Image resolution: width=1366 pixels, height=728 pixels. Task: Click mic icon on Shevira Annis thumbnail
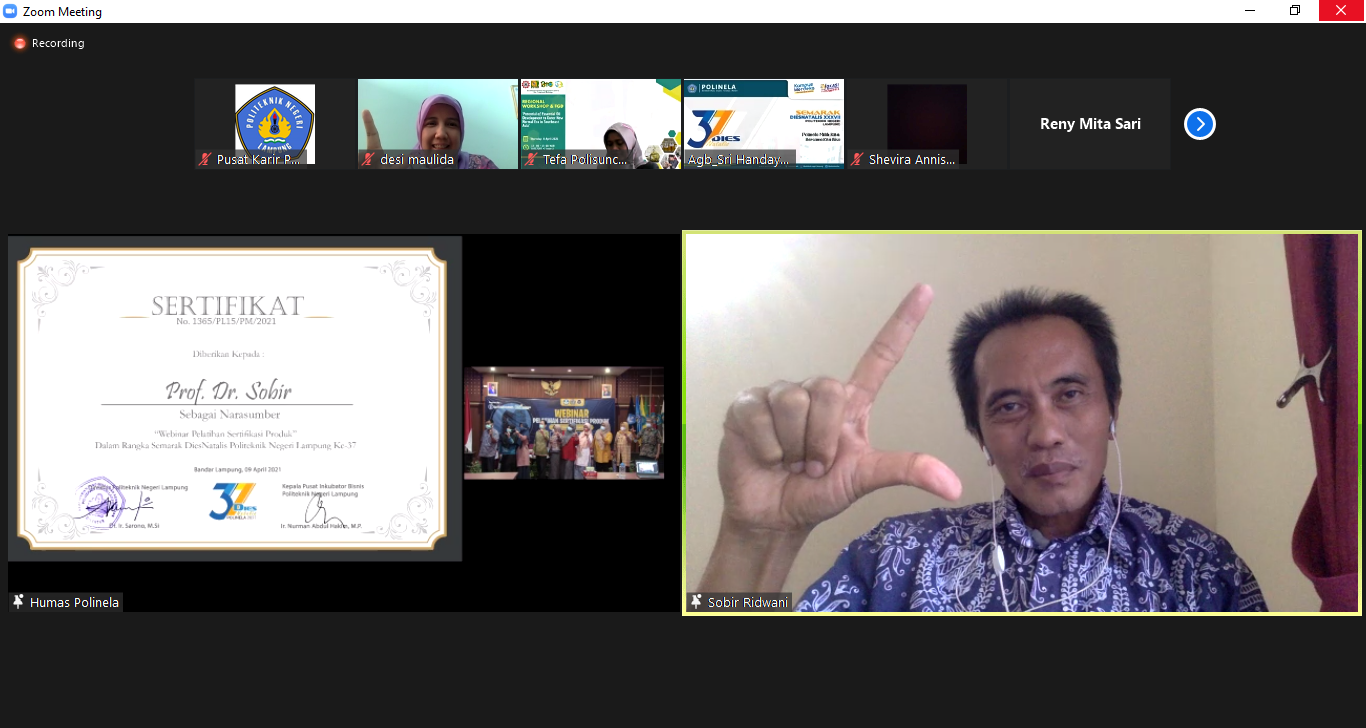point(855,159)
